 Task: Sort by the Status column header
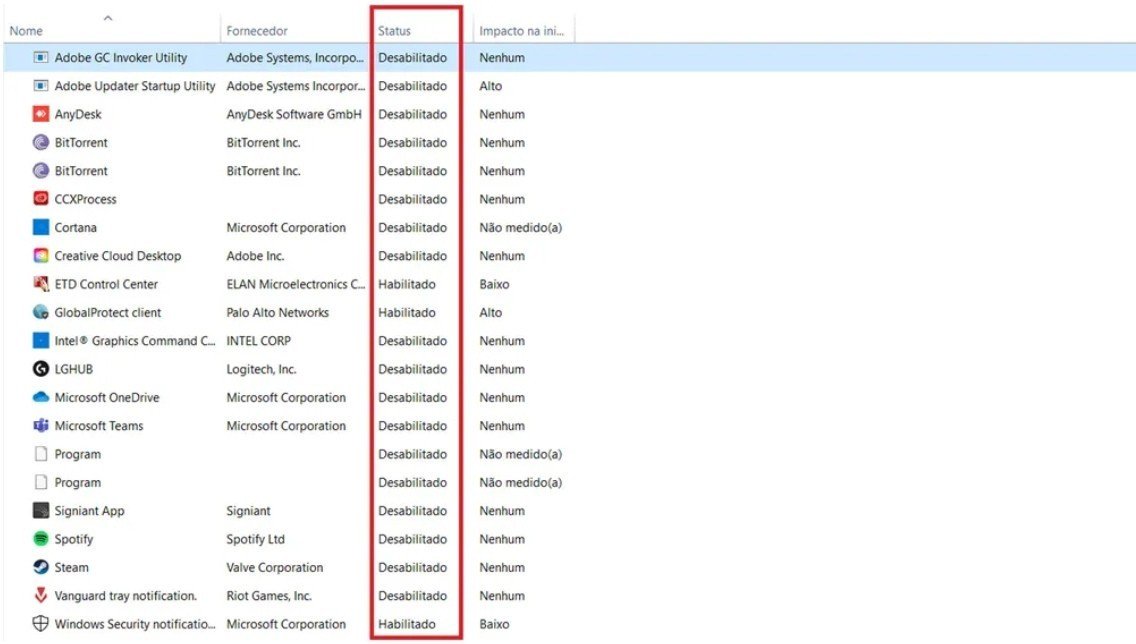[x=394, y=31]
